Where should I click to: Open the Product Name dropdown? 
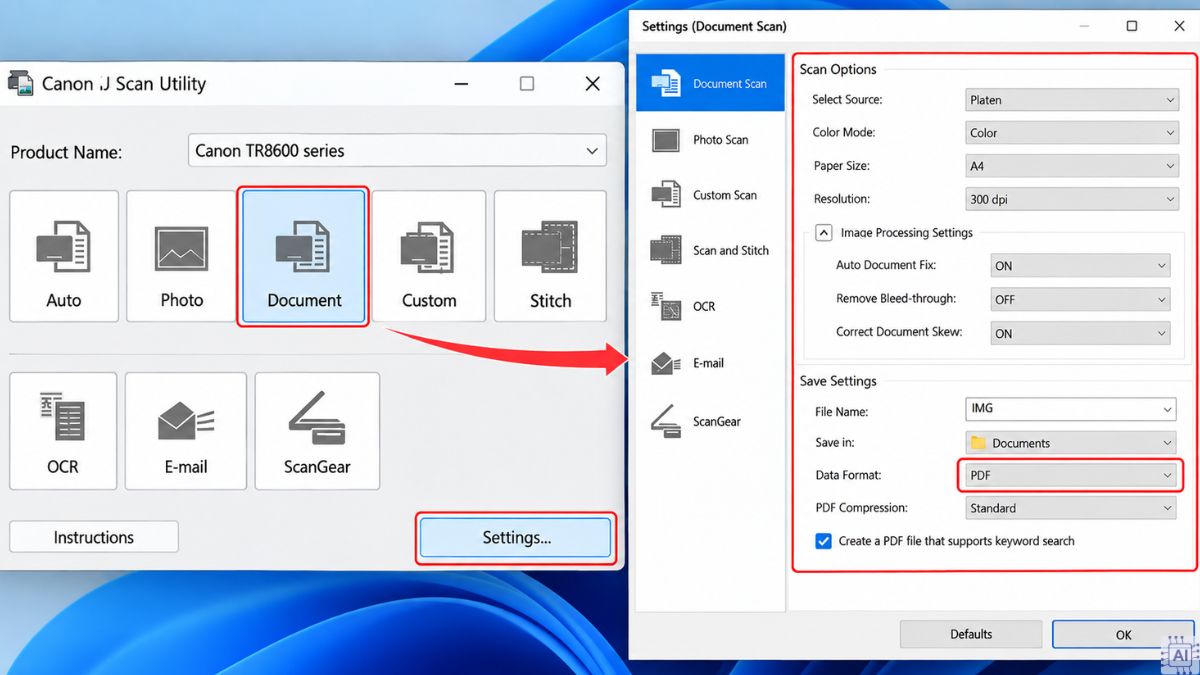tap(397, 151)
